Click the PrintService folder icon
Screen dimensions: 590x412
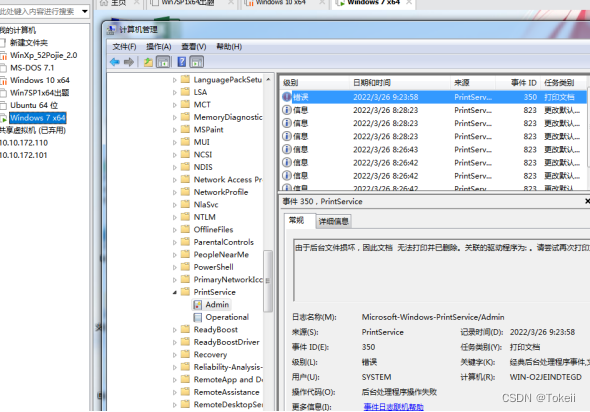(x=185, y=292)
